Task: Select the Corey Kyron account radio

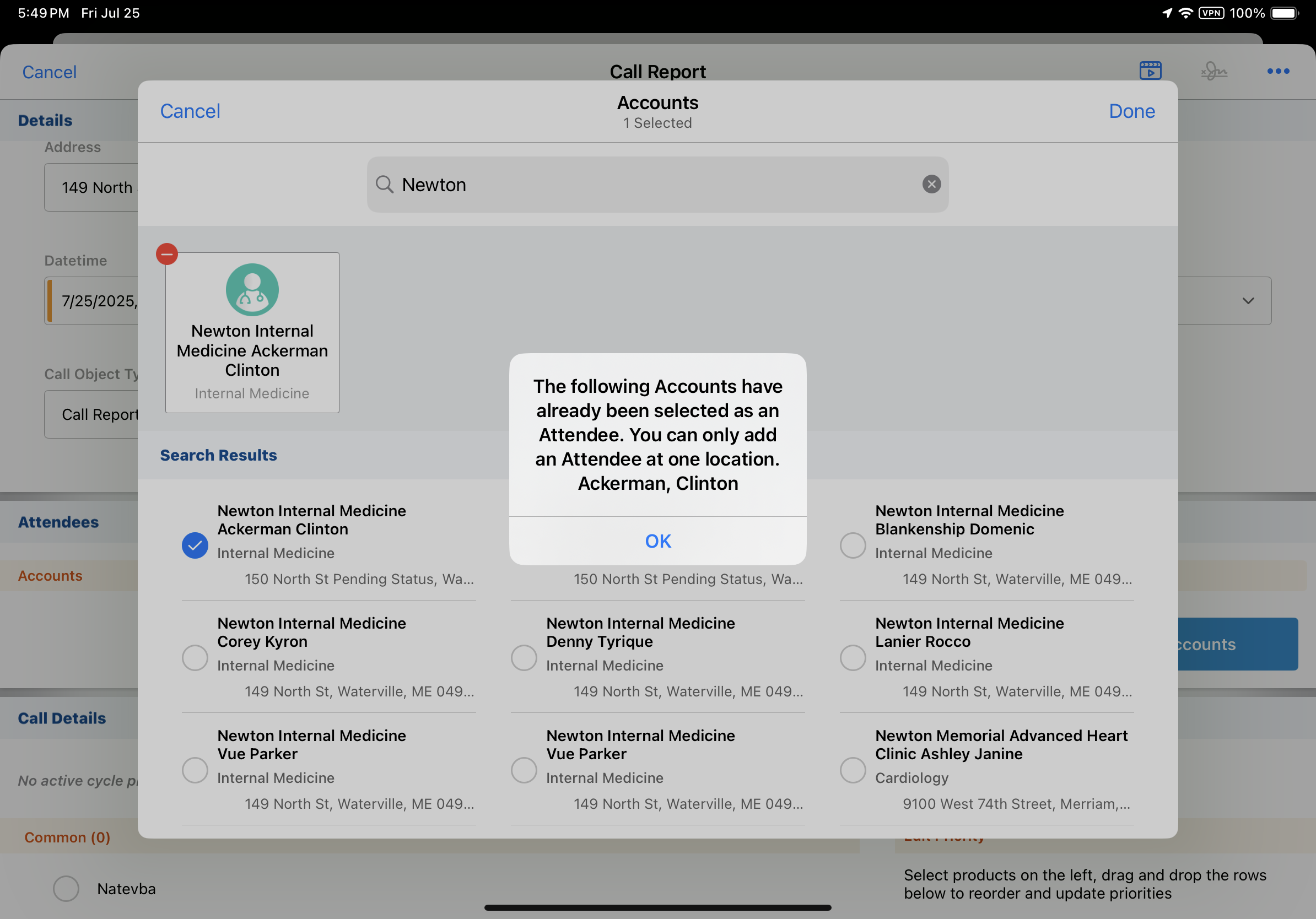Action: point(195,657)
